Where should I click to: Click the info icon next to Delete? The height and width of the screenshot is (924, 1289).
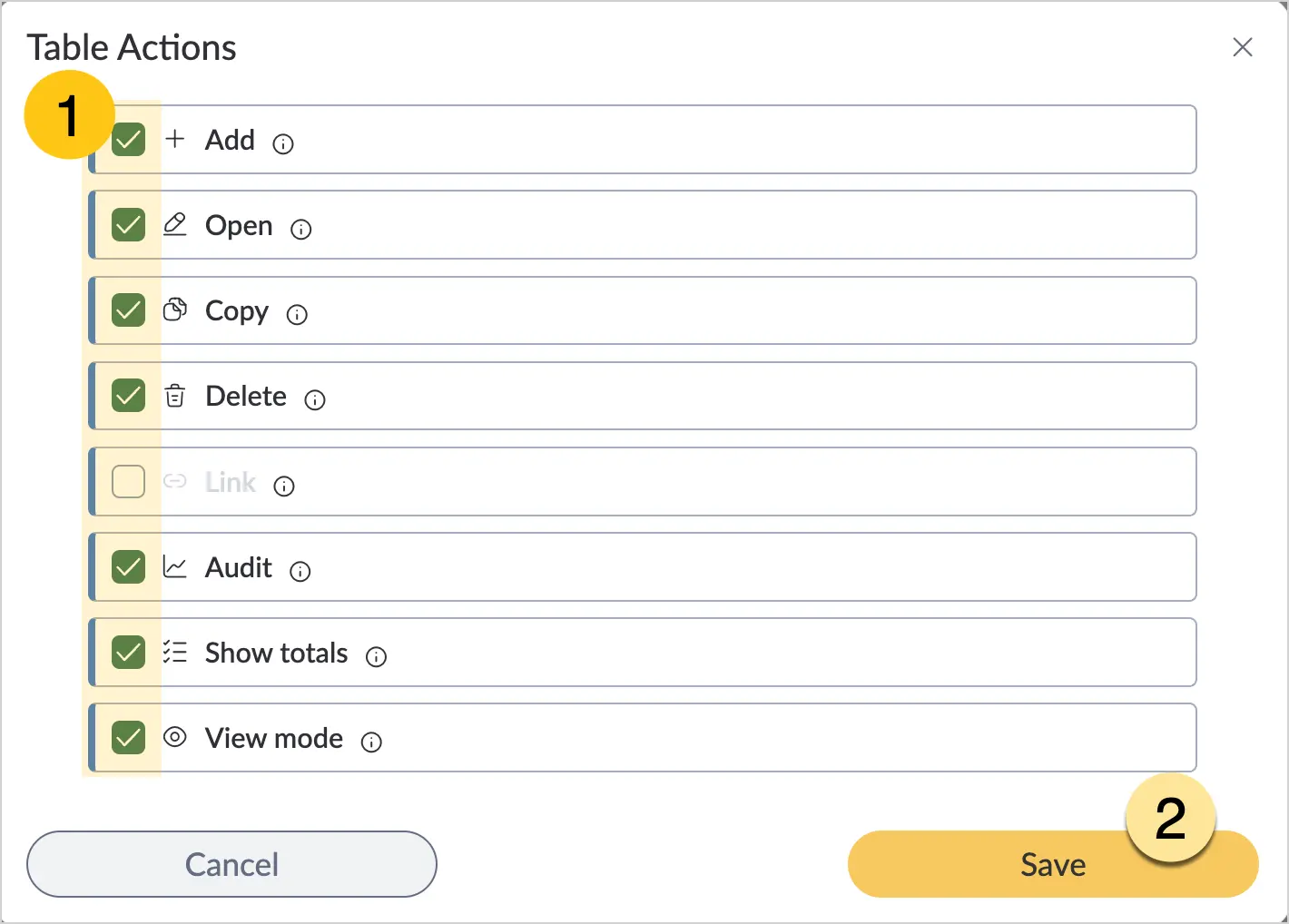[x=315, y=400]
